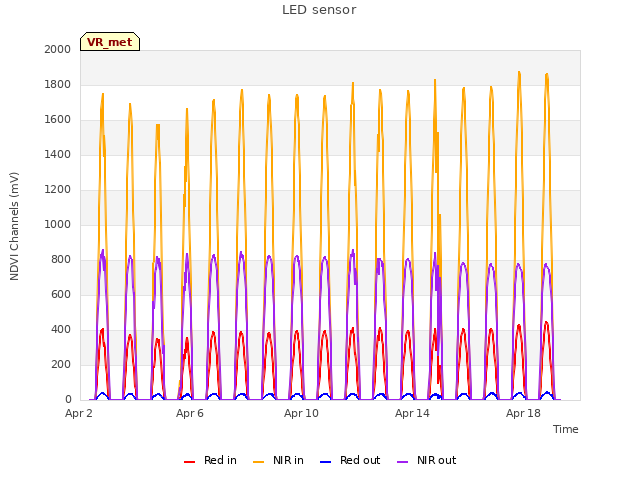Screen dimensions: 640x480
Task: Click the Apr 6 x-axis tick label
Action: [x=190, y=413]
